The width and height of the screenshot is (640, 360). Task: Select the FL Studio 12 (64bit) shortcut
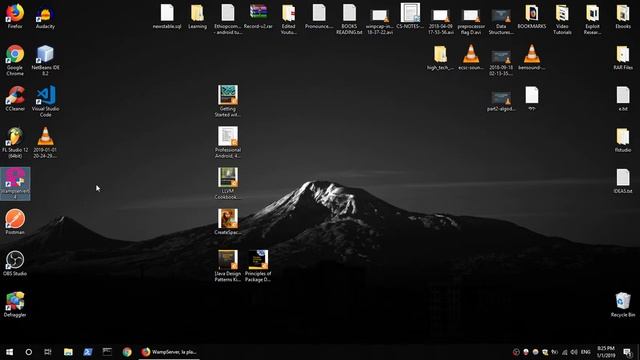(x=15, y=142)
